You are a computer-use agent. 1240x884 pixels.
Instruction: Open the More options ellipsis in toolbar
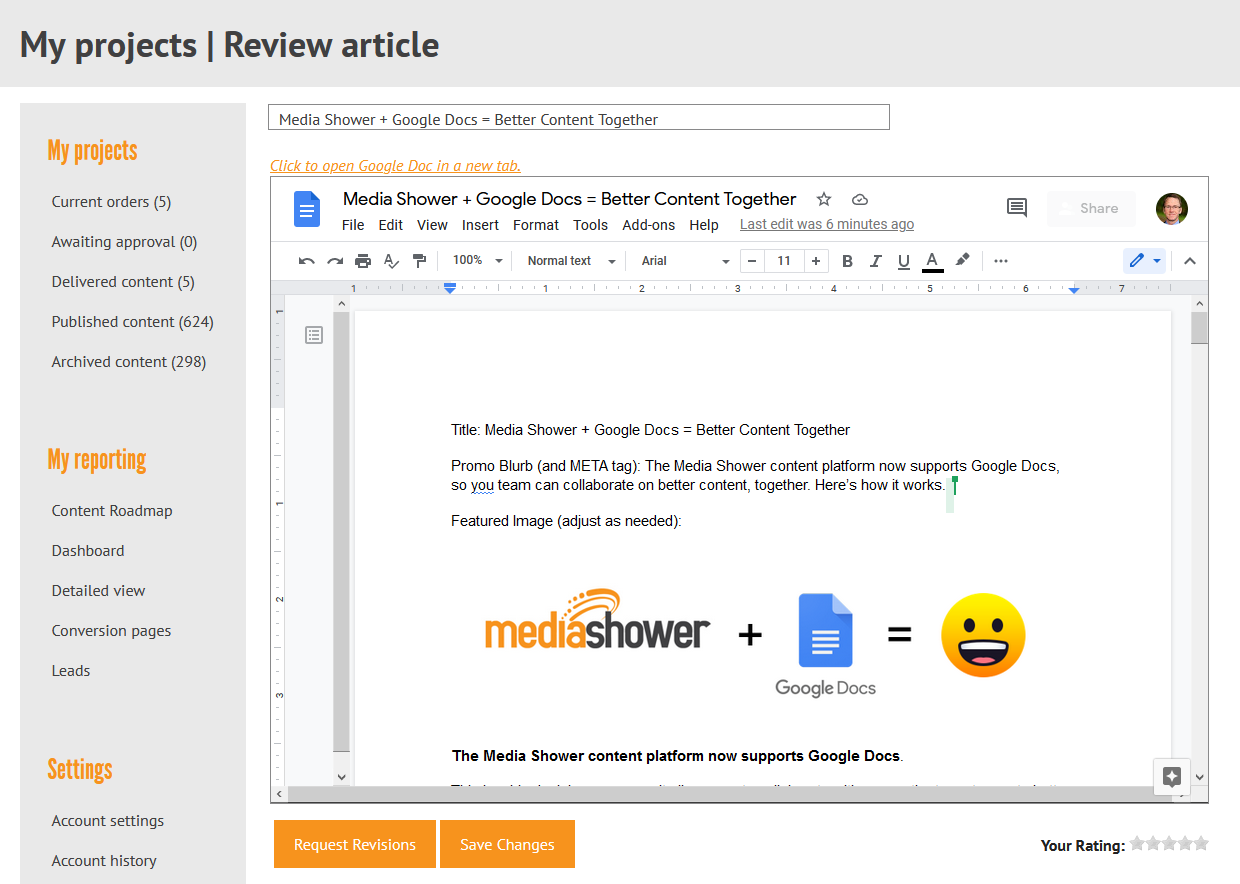[x=1001, y=261]
